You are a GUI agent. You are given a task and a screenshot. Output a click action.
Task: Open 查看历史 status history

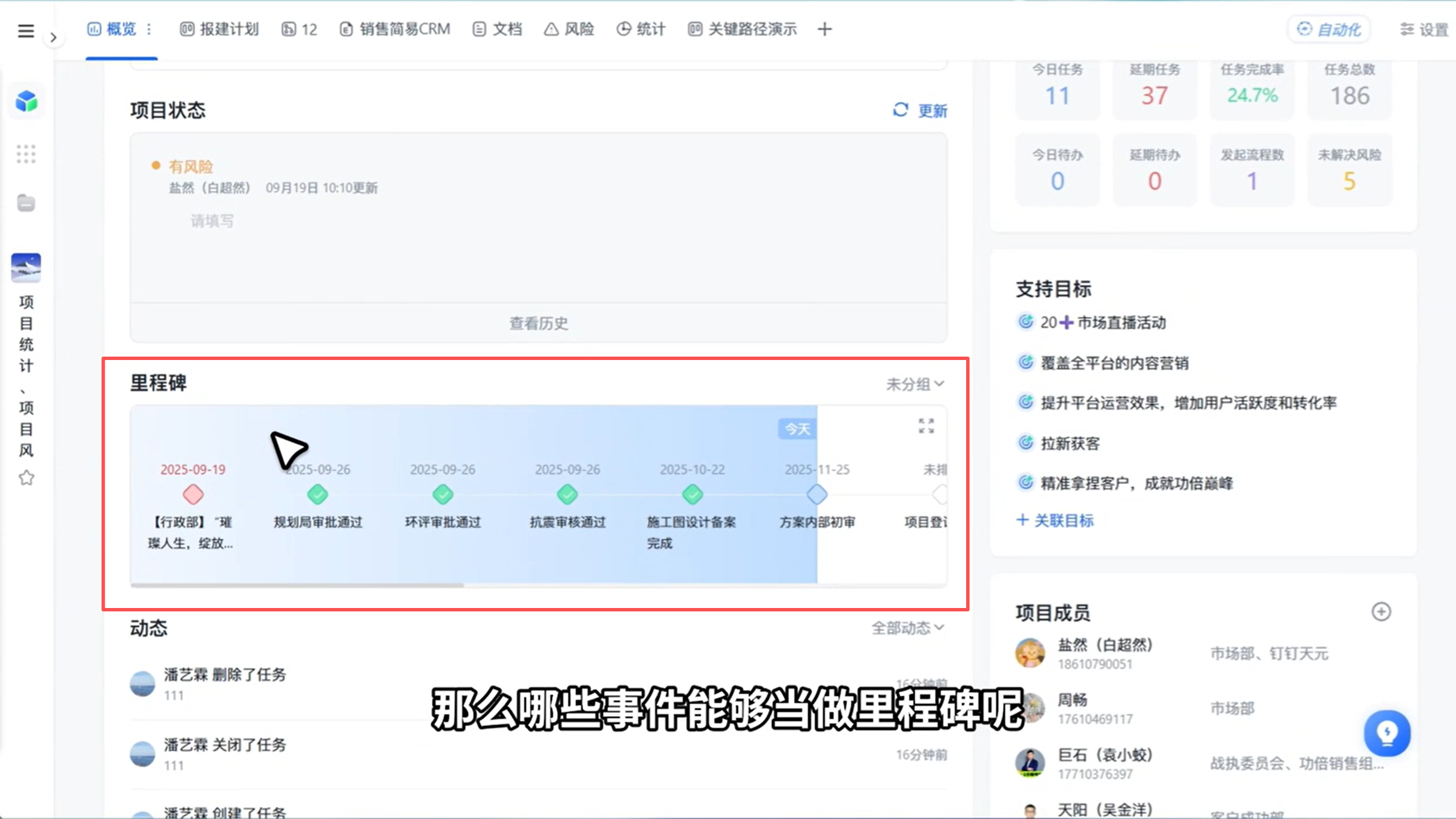point(538,323)
